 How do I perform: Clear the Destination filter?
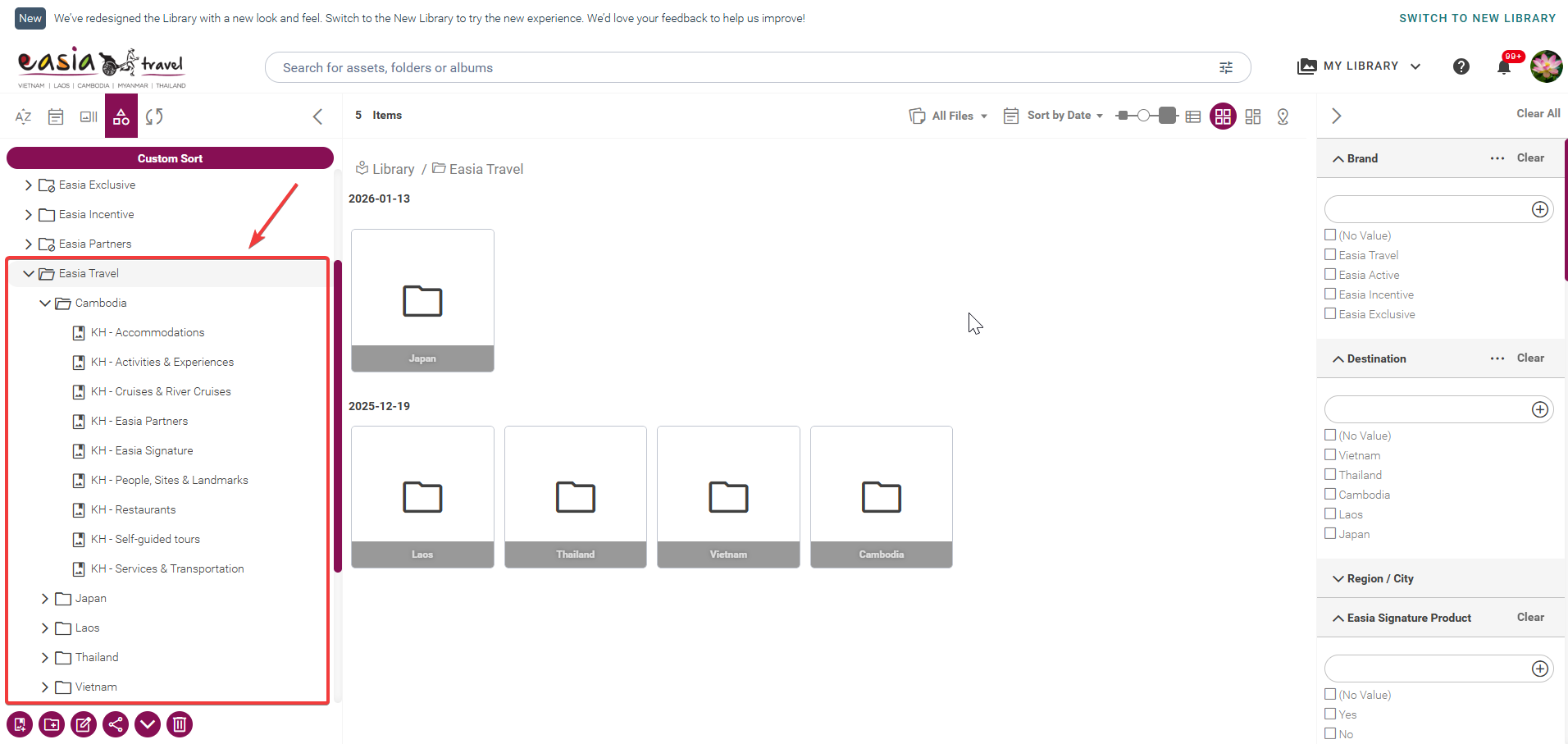[x=1530, y=358]
